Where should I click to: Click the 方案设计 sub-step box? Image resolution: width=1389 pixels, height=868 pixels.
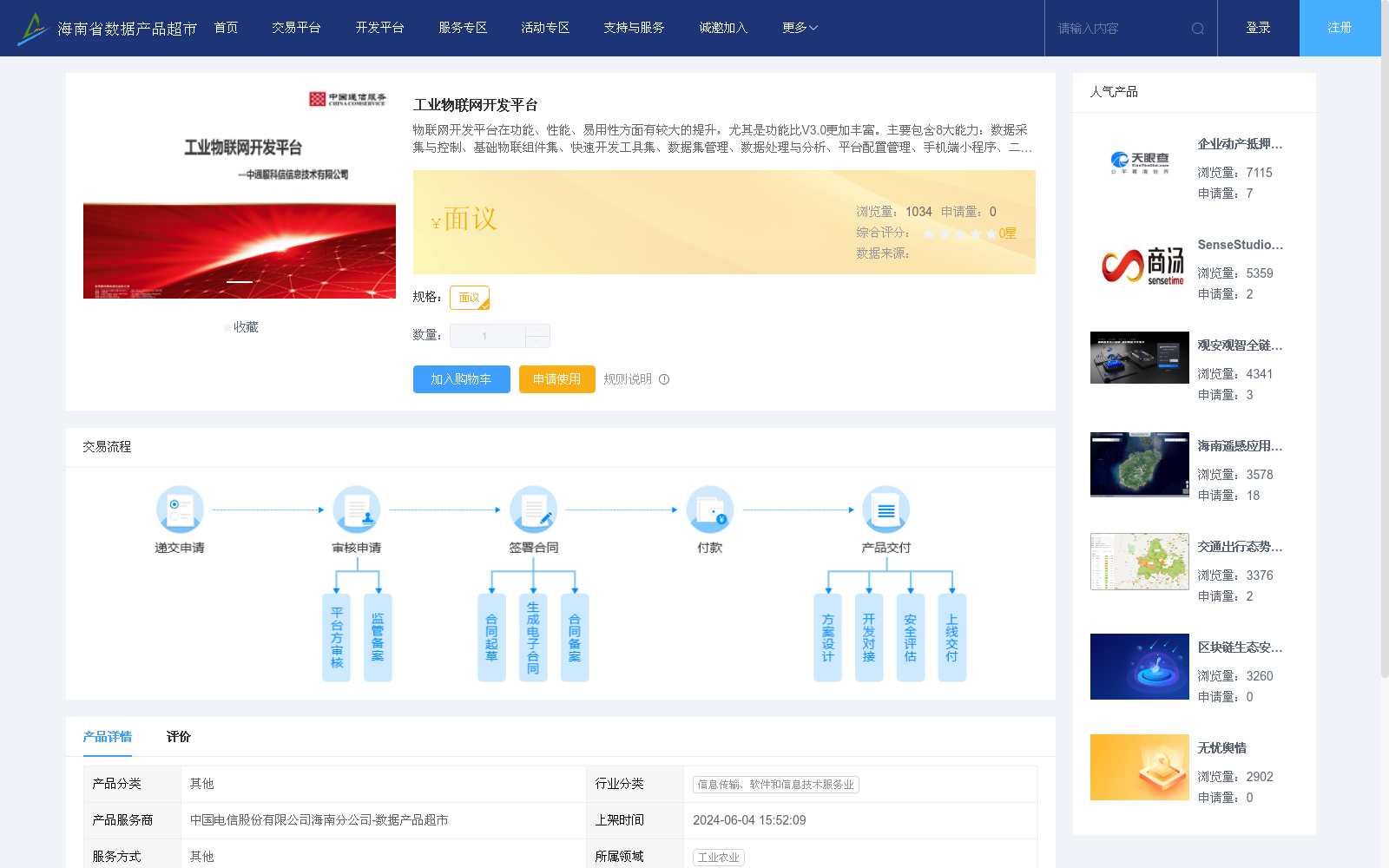[x=827, y=638]
